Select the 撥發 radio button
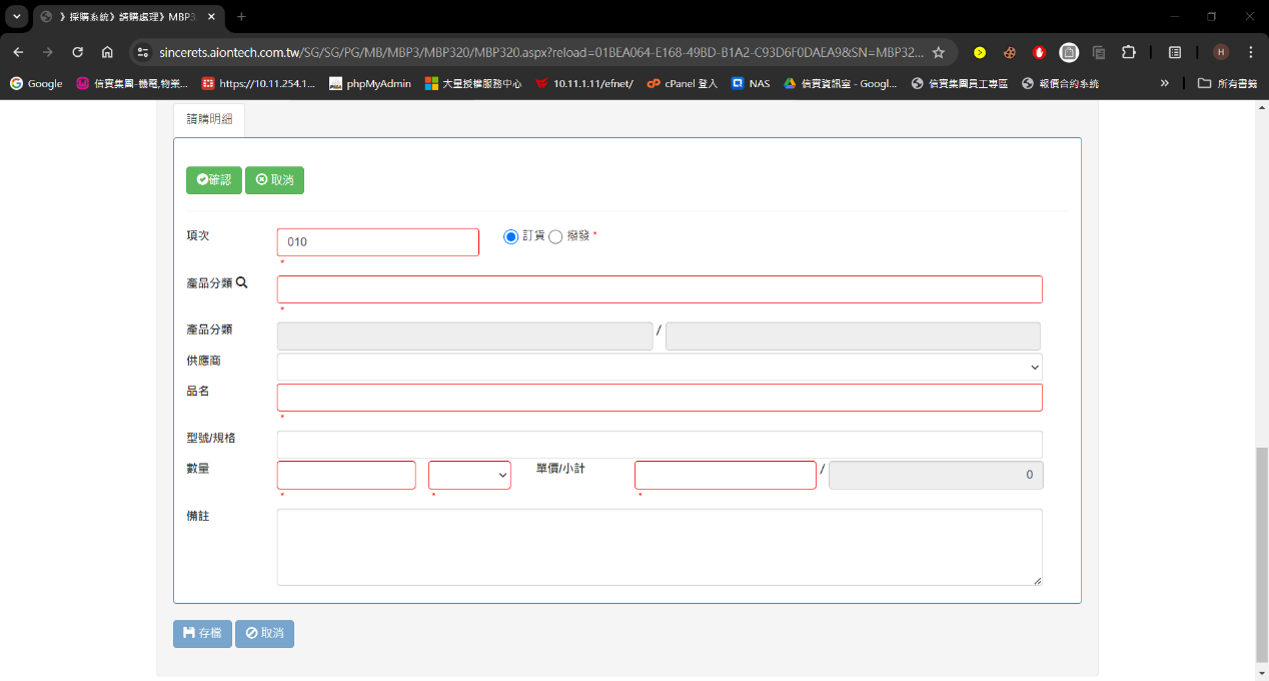 (x=556, y=236)
